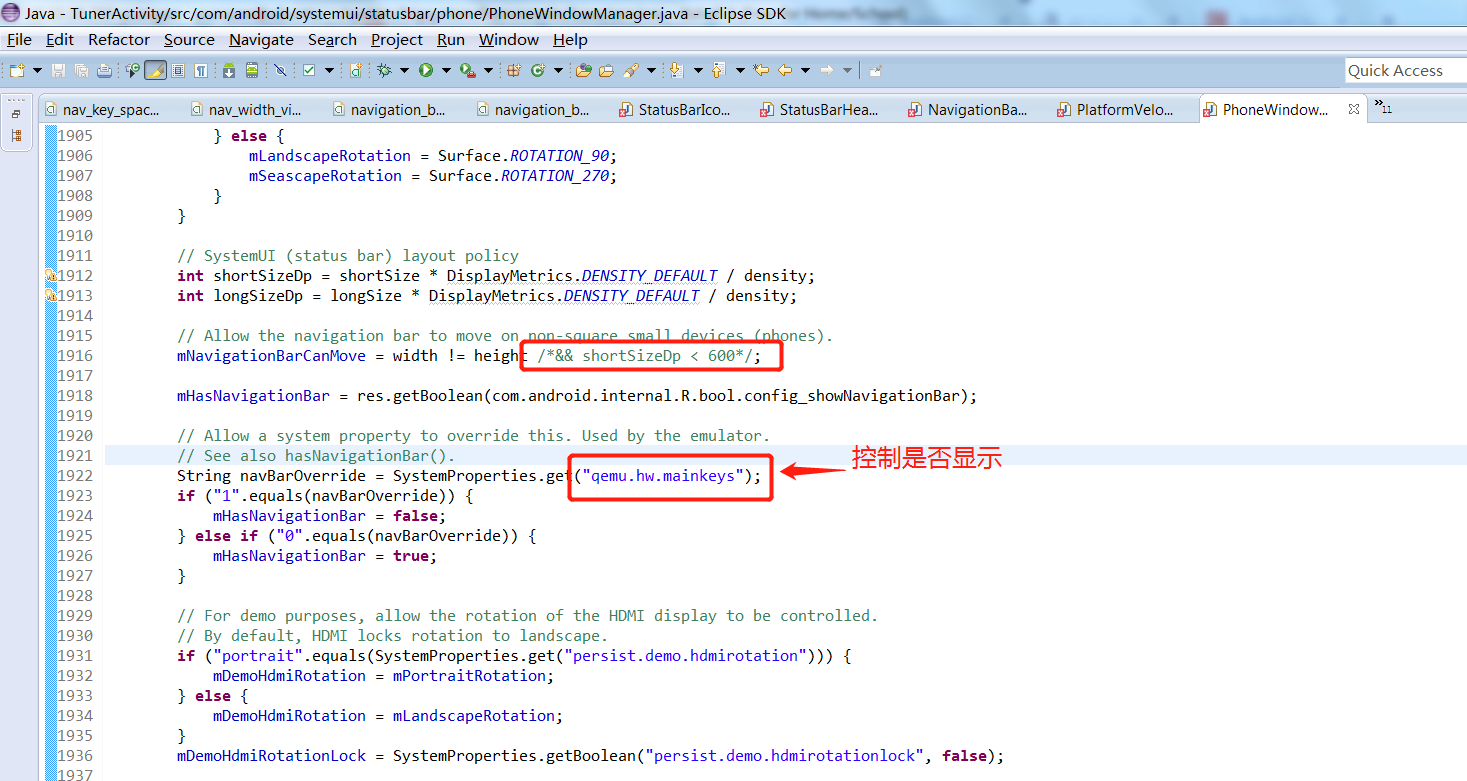This screenshot has width=1467, height=781.
Task: Expand the Run button dropdown arrow
Action: (x=444, y=70)
